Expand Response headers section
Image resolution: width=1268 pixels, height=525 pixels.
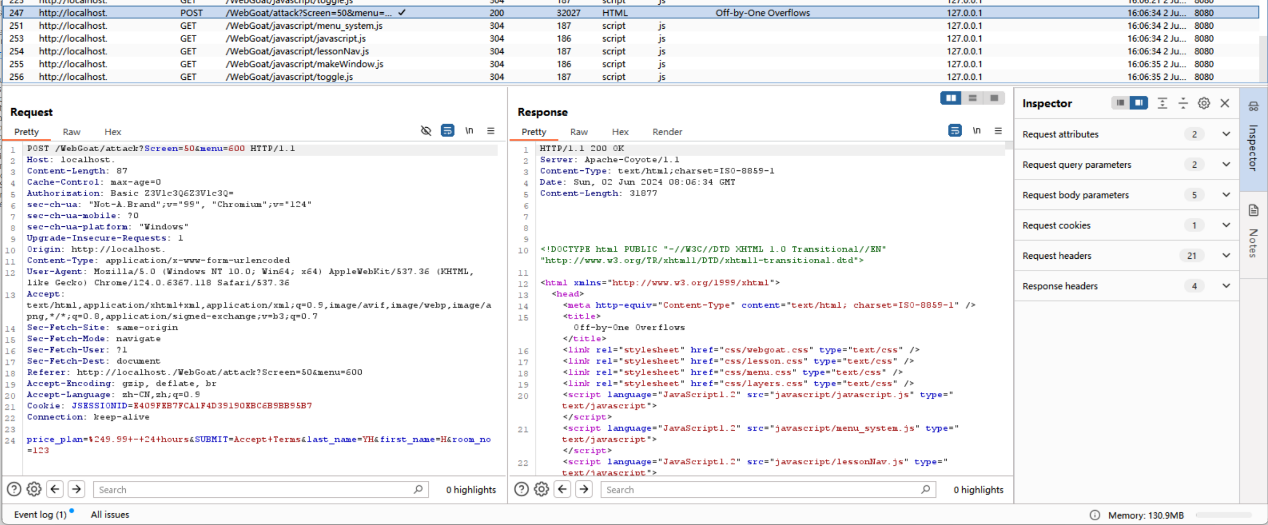click(x=1227, y=286)
